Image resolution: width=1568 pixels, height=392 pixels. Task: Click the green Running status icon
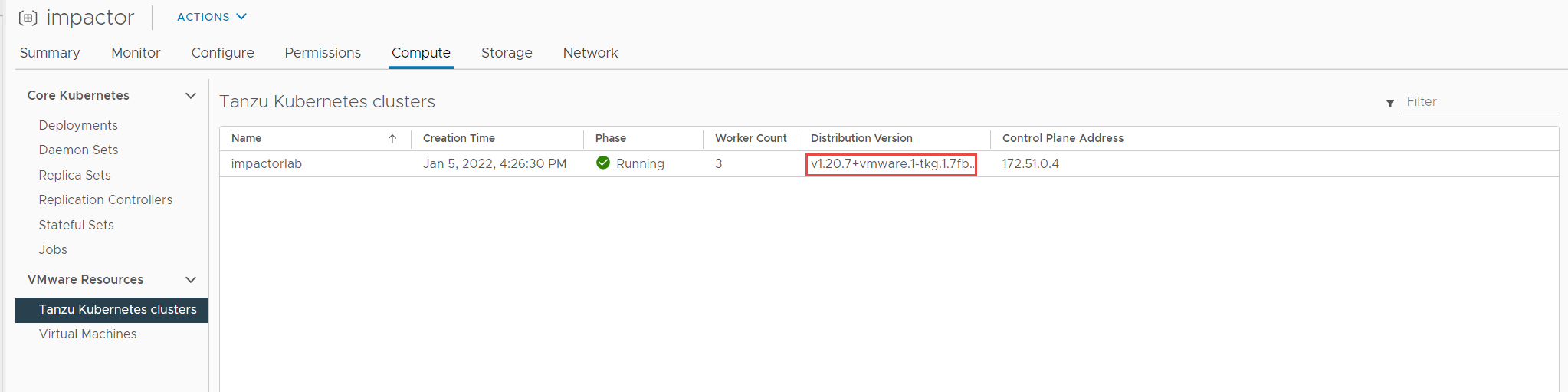(603, 163)
